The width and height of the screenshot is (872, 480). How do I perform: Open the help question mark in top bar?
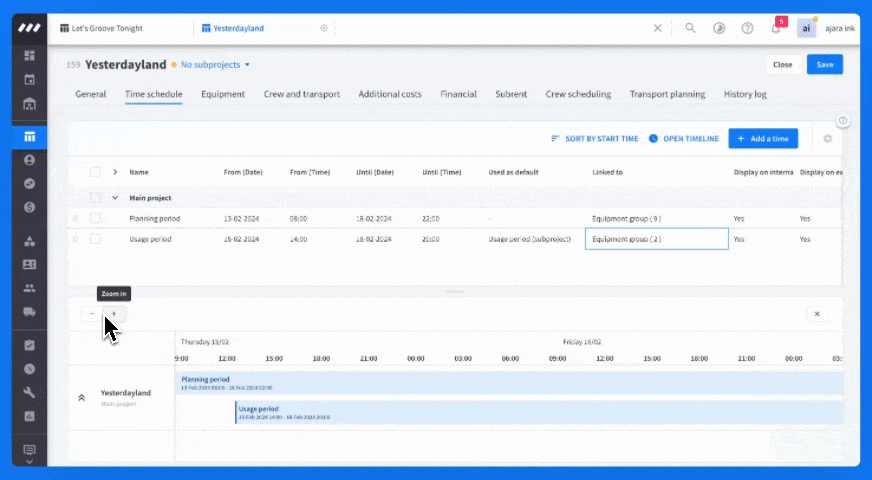coord(747,28)
